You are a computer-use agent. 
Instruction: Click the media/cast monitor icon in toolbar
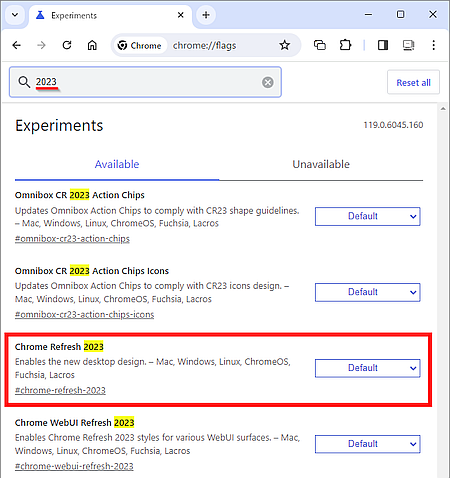click(x=408, y=45)
